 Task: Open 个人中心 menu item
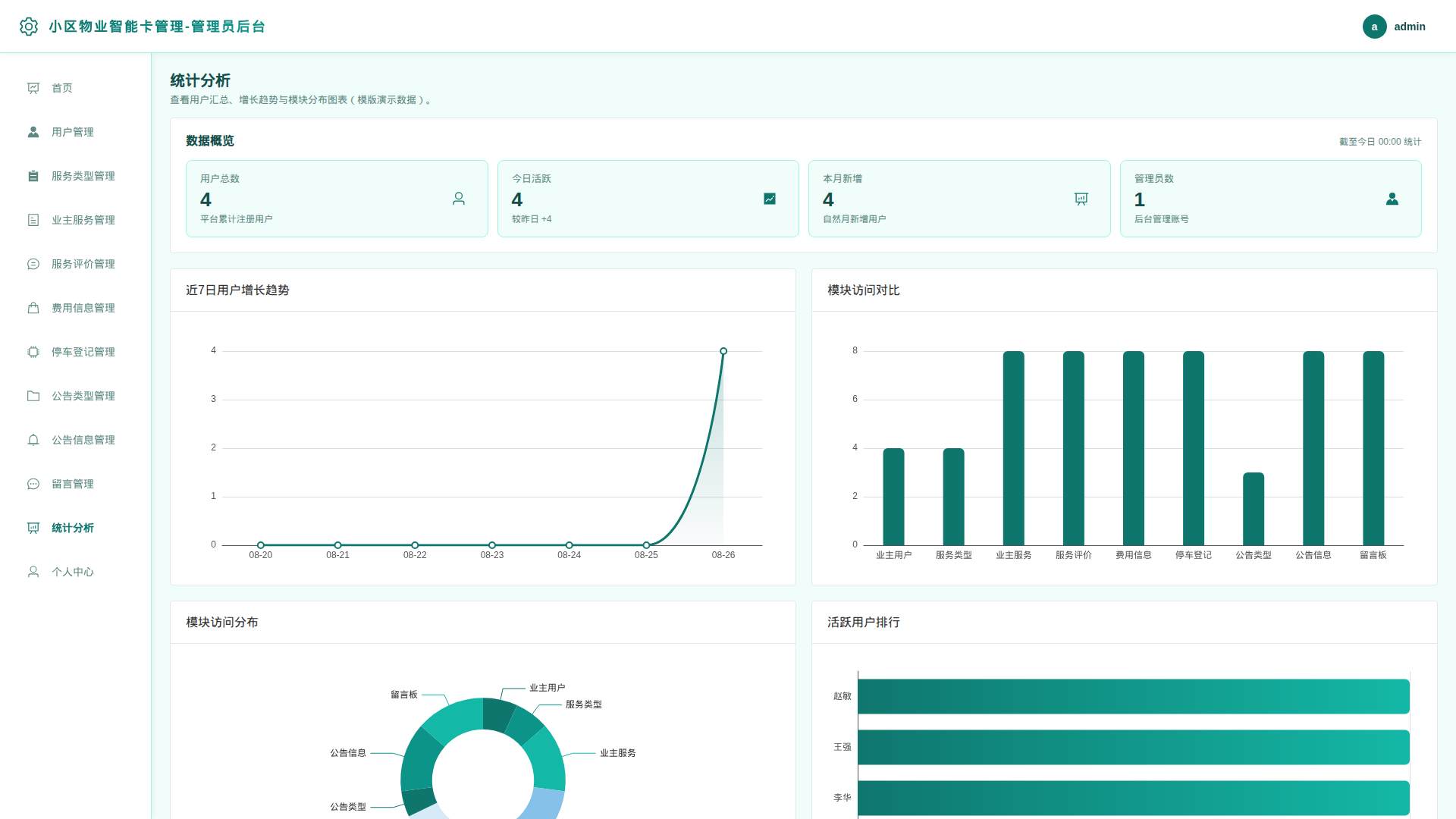coord(76,572)
